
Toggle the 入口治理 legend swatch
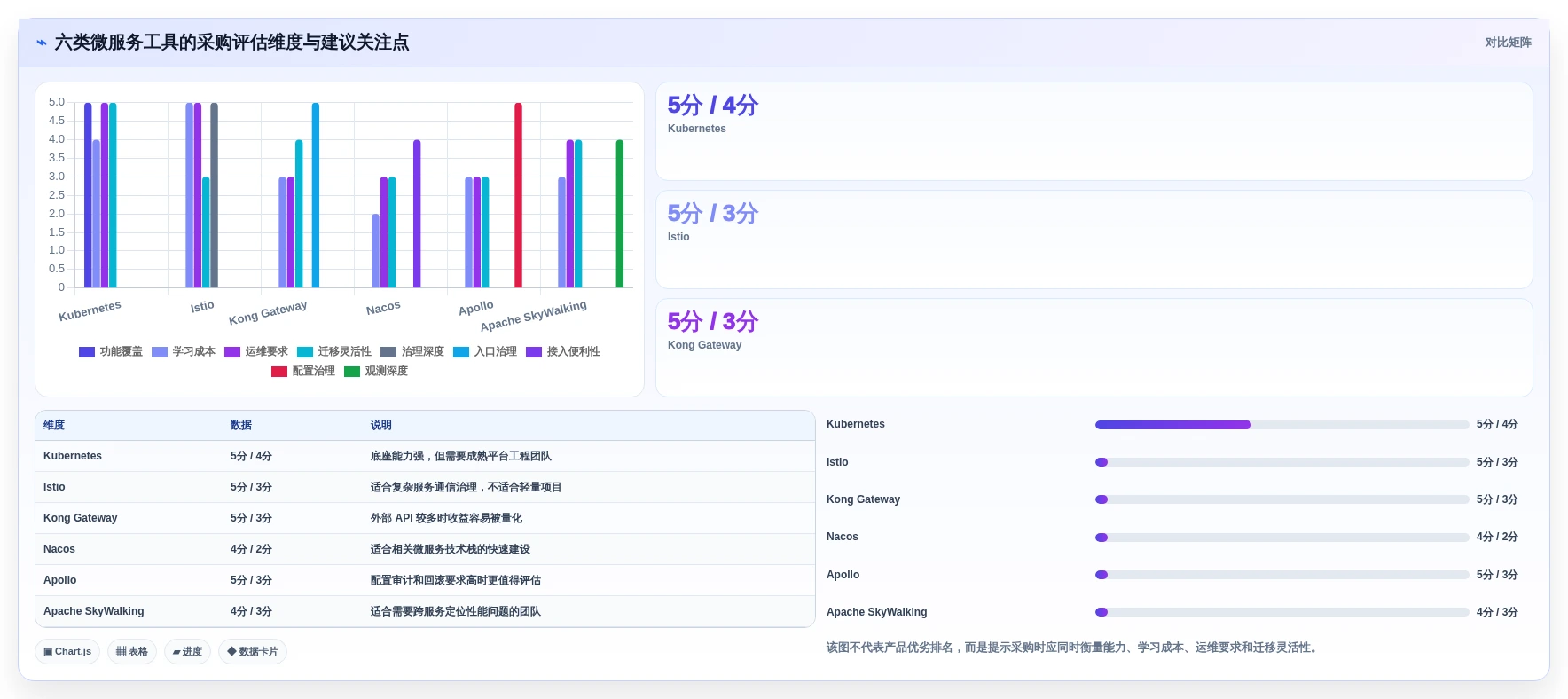461,352
